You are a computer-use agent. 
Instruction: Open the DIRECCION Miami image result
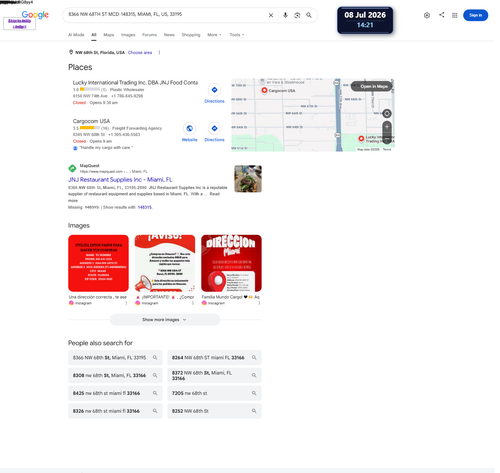231,263
